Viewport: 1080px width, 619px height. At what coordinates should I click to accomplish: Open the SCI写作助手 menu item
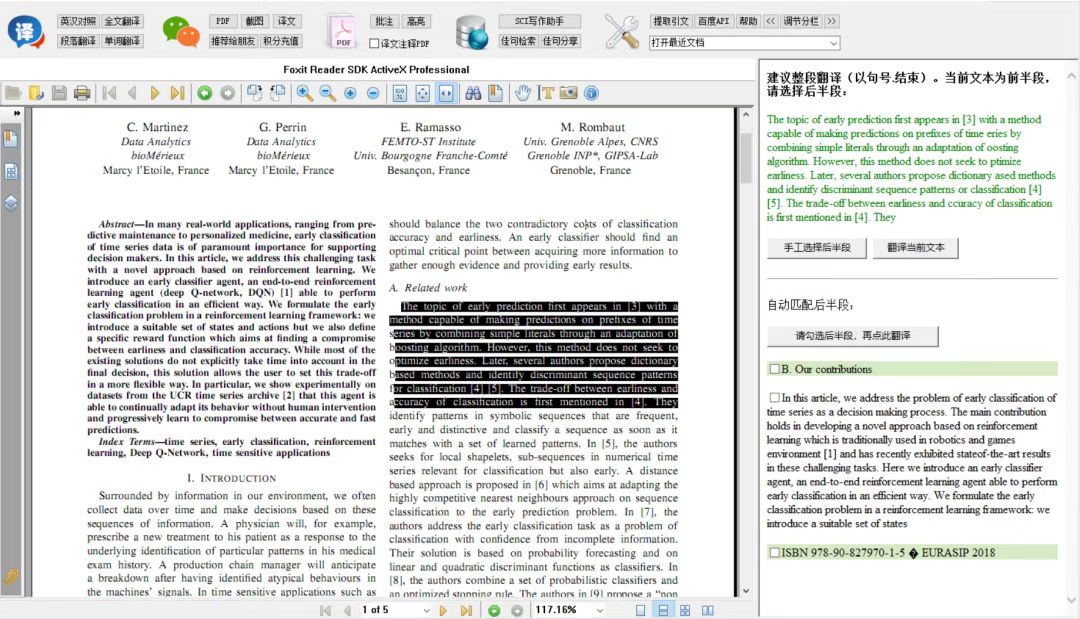pos(539,21)
